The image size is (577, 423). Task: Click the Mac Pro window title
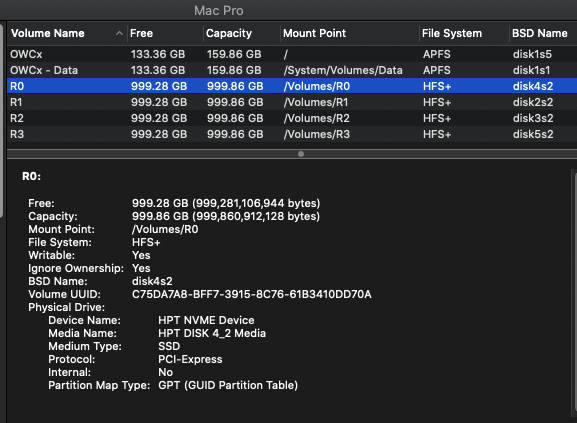point(219,10)
